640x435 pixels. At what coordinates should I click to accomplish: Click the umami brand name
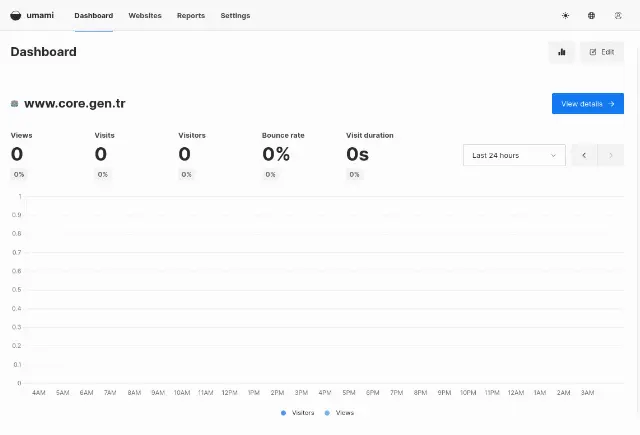click(x=40, y=16)
